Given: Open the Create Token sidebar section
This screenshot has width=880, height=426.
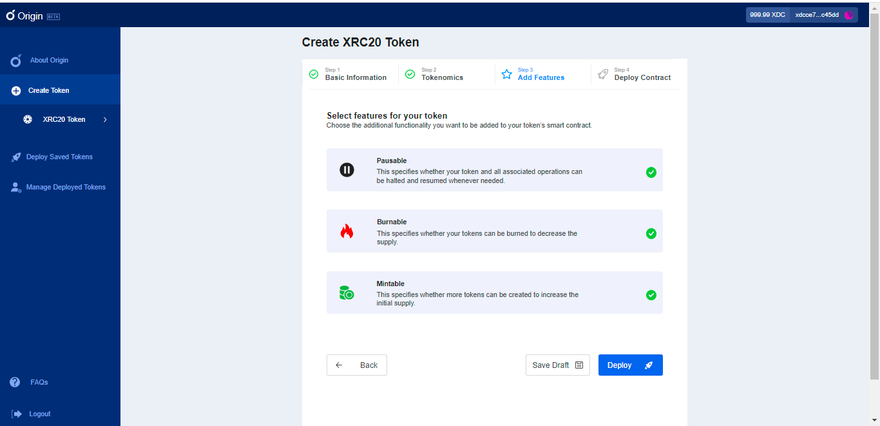Looking at the screenshot, I should click(x=48, y=90).
